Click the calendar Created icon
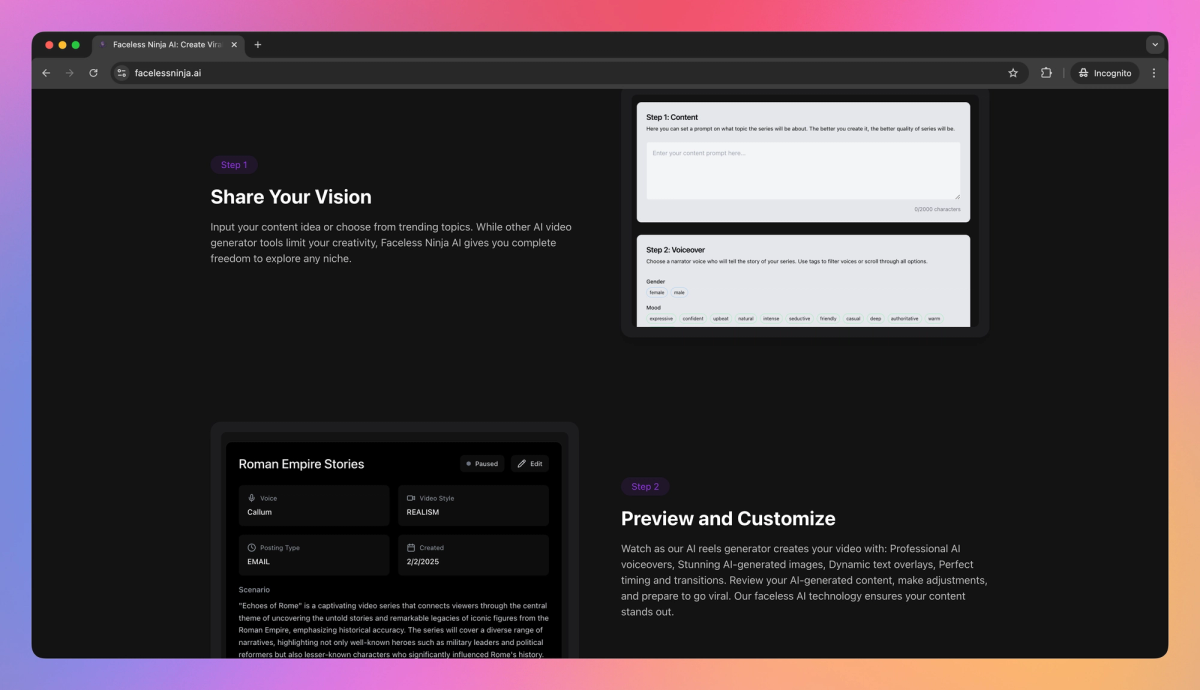The image size is (1200, 690). (411, 548)
